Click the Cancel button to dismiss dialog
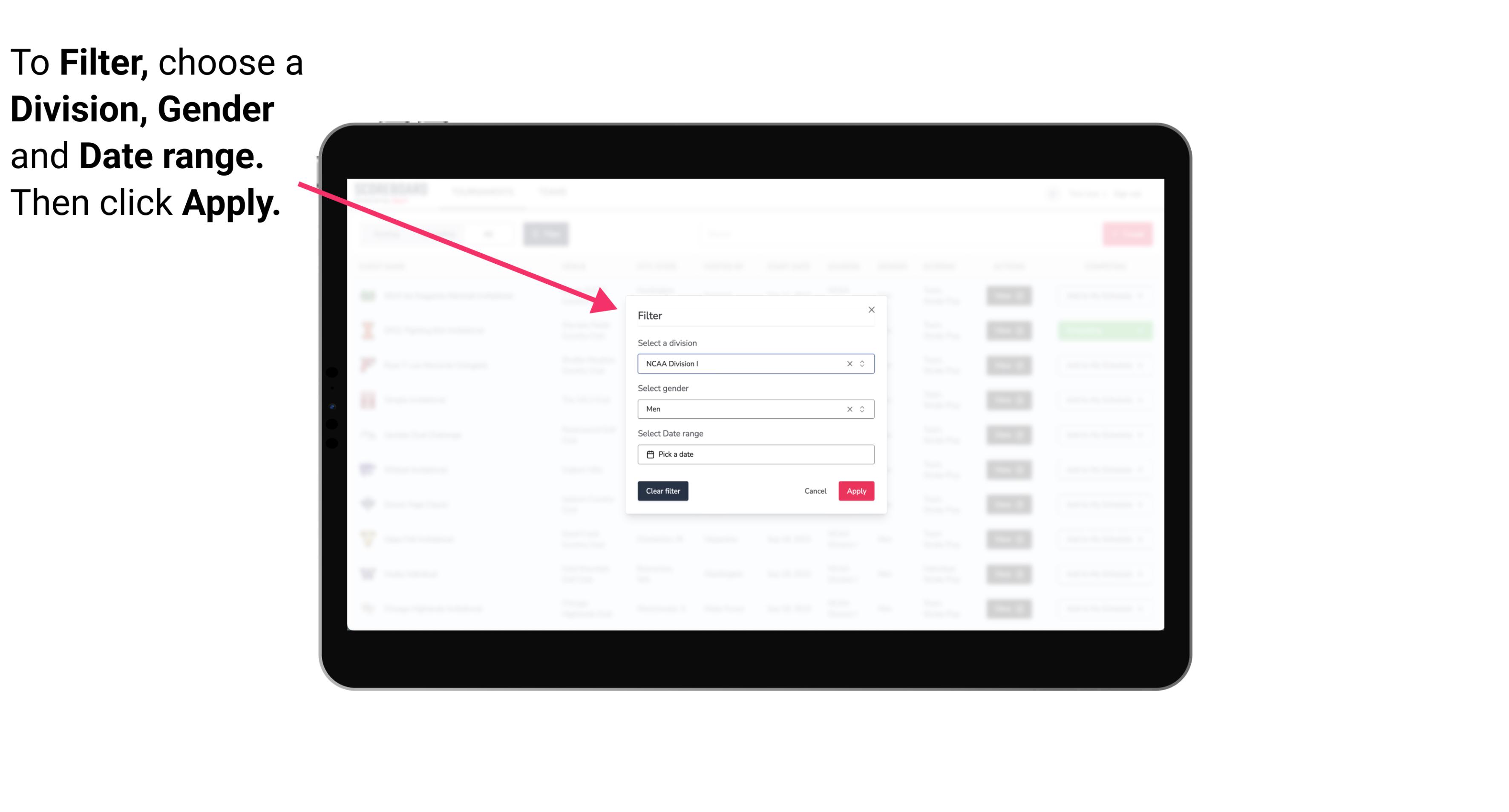Image resolution: width=1509 pixels, height=812 pixels. (x=815, y=491)
